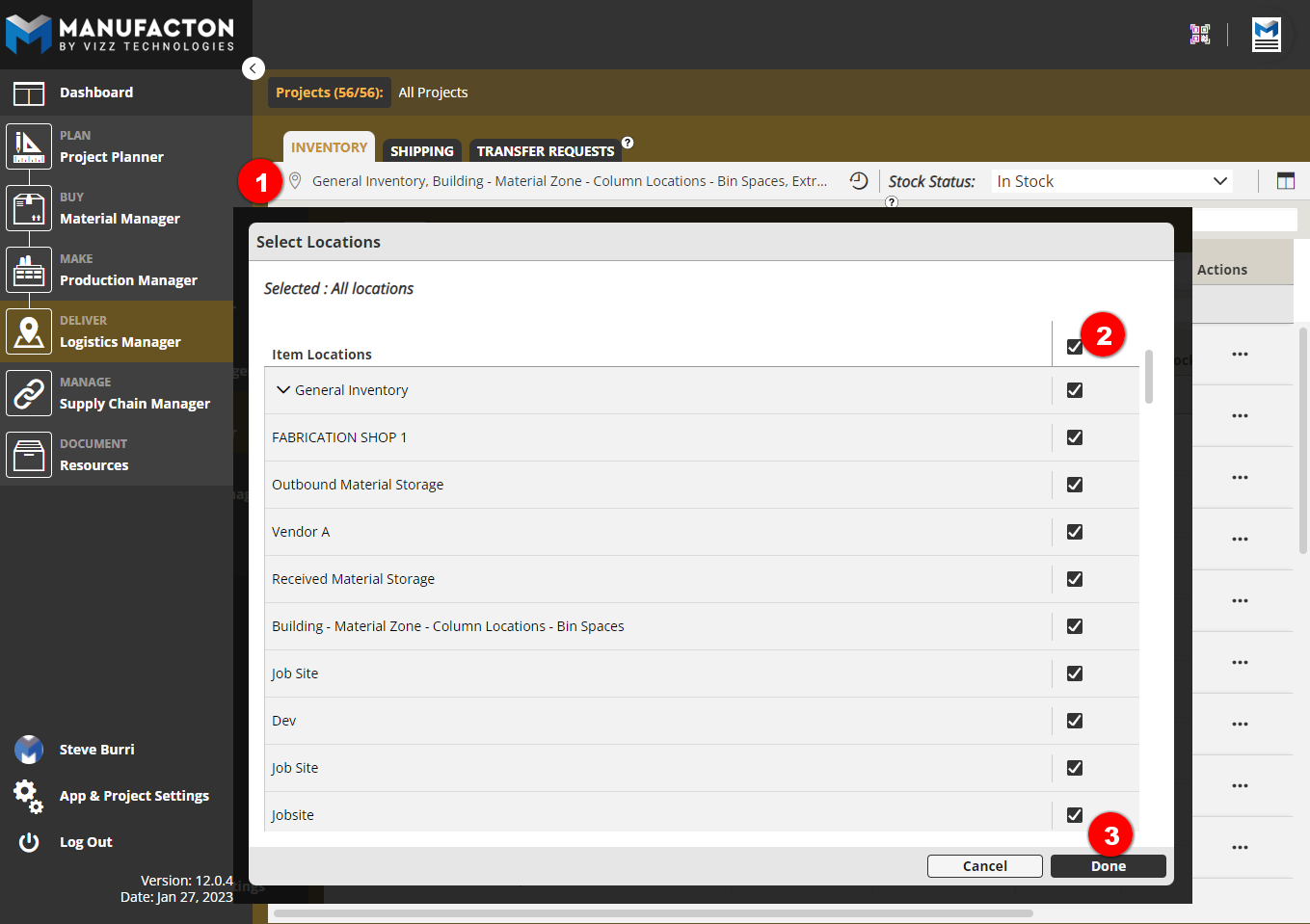The image size is (1310, 924).
Task: Click the QR code scanner icon
Action: click(x=1199, y=35)
